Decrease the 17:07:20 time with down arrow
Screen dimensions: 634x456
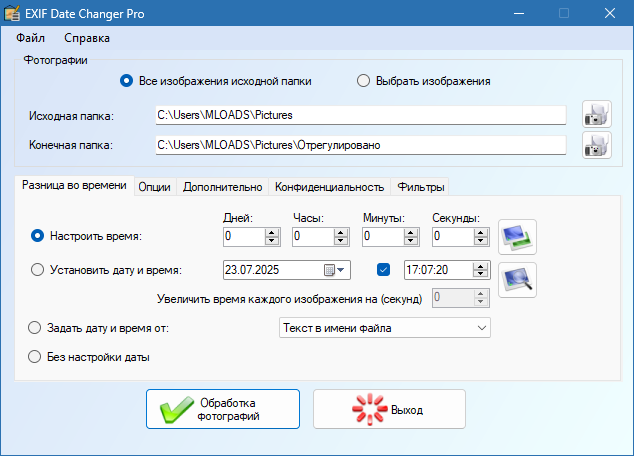click(481, 274)
